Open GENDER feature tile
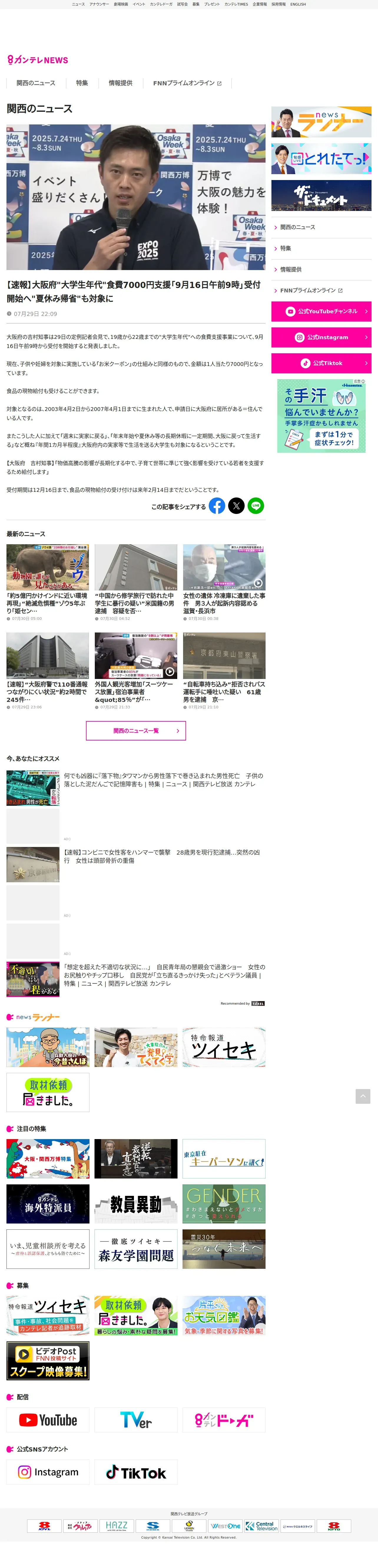 [x=224, y=1204]
